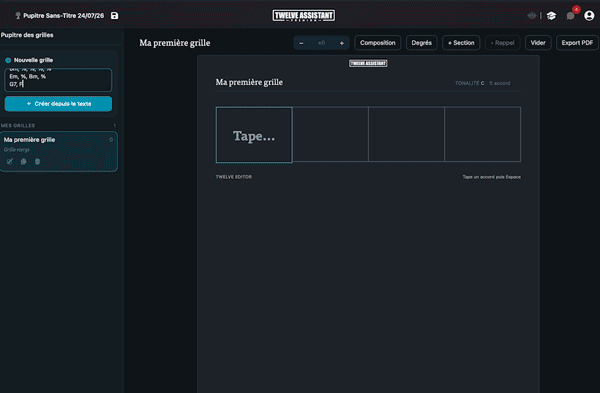Save the pupitre with the floppy disk icon
600x393 pixels.
(x=114, y=16)
